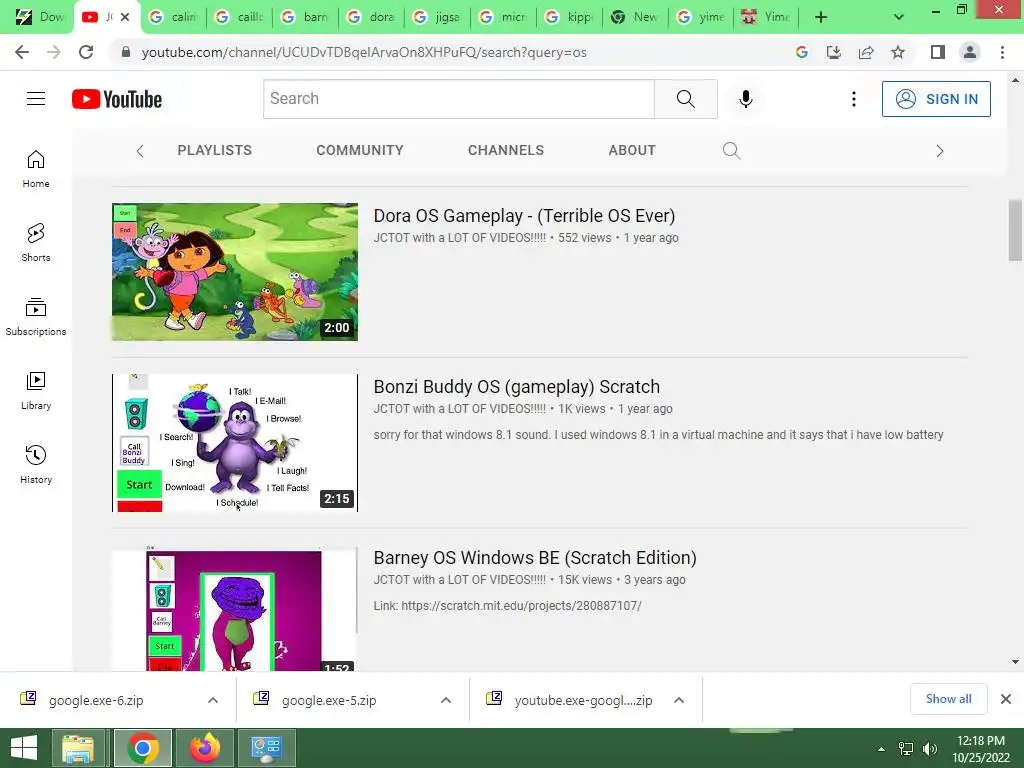Open options for google.exe-6.zip download
Viewport: 1024px width, 768px height.
(x=213, y=700)
